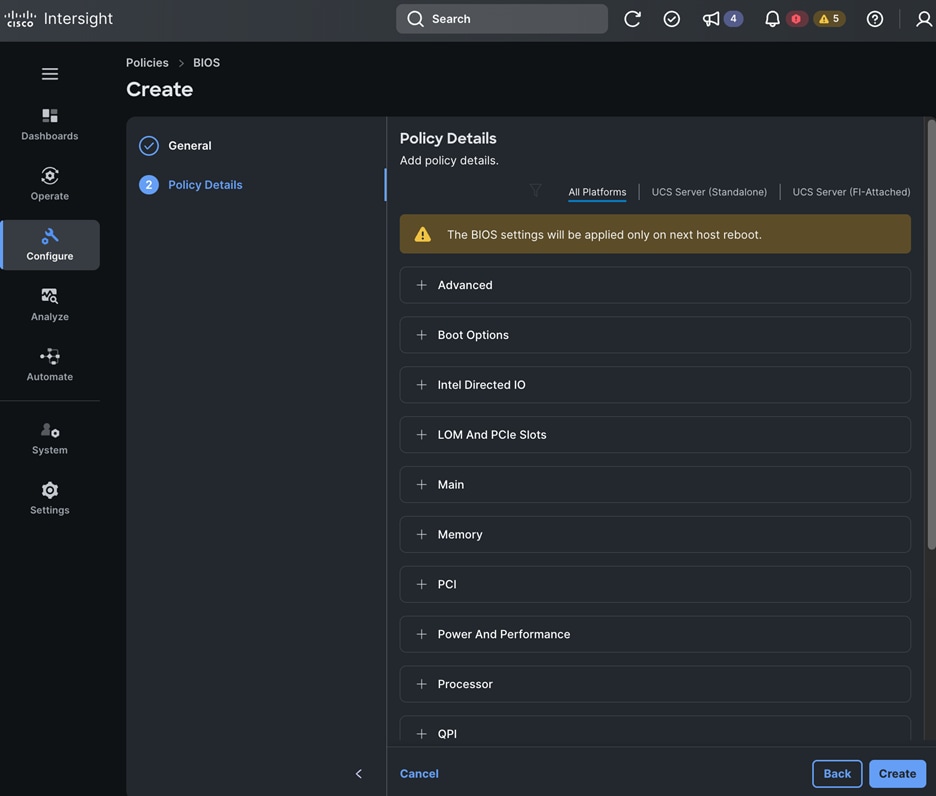Switch to UCS Server (FI-Attached) tab
Image resolution: width=936 pixels, height=796 pixels.
[x=851, y=192]
